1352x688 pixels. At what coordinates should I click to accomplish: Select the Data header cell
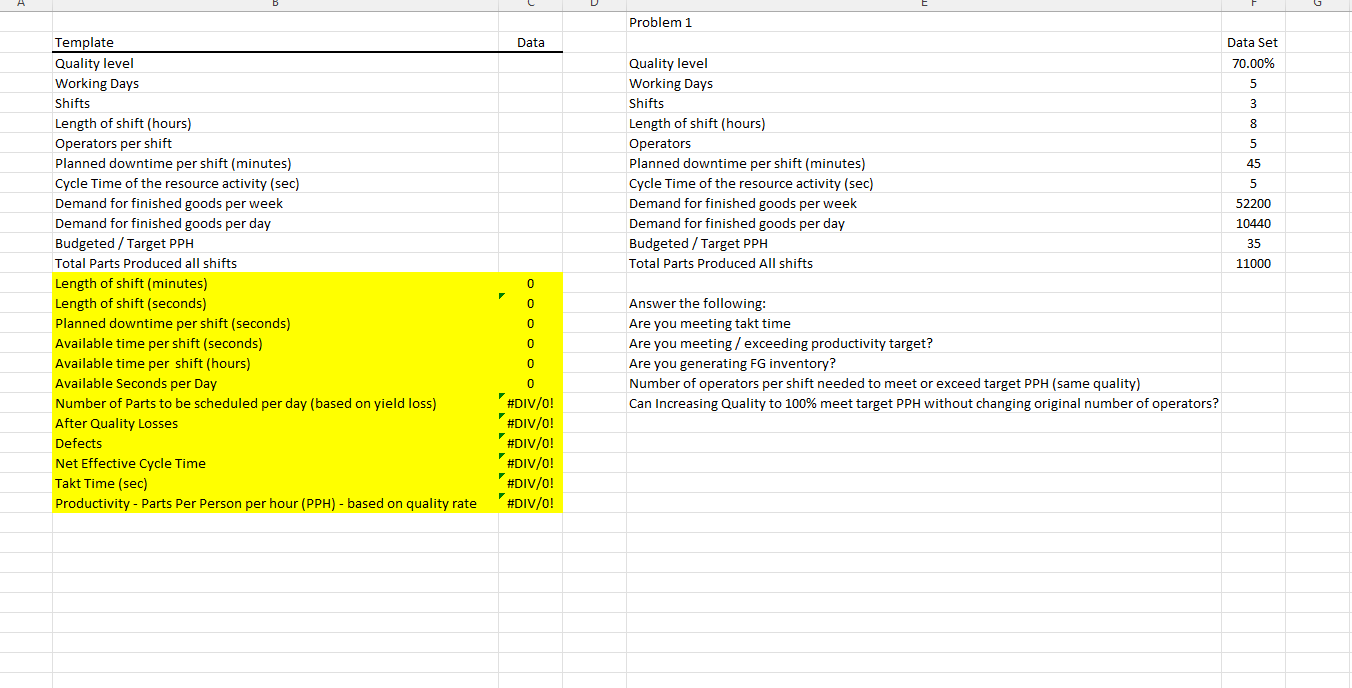[x=530, y=42]
